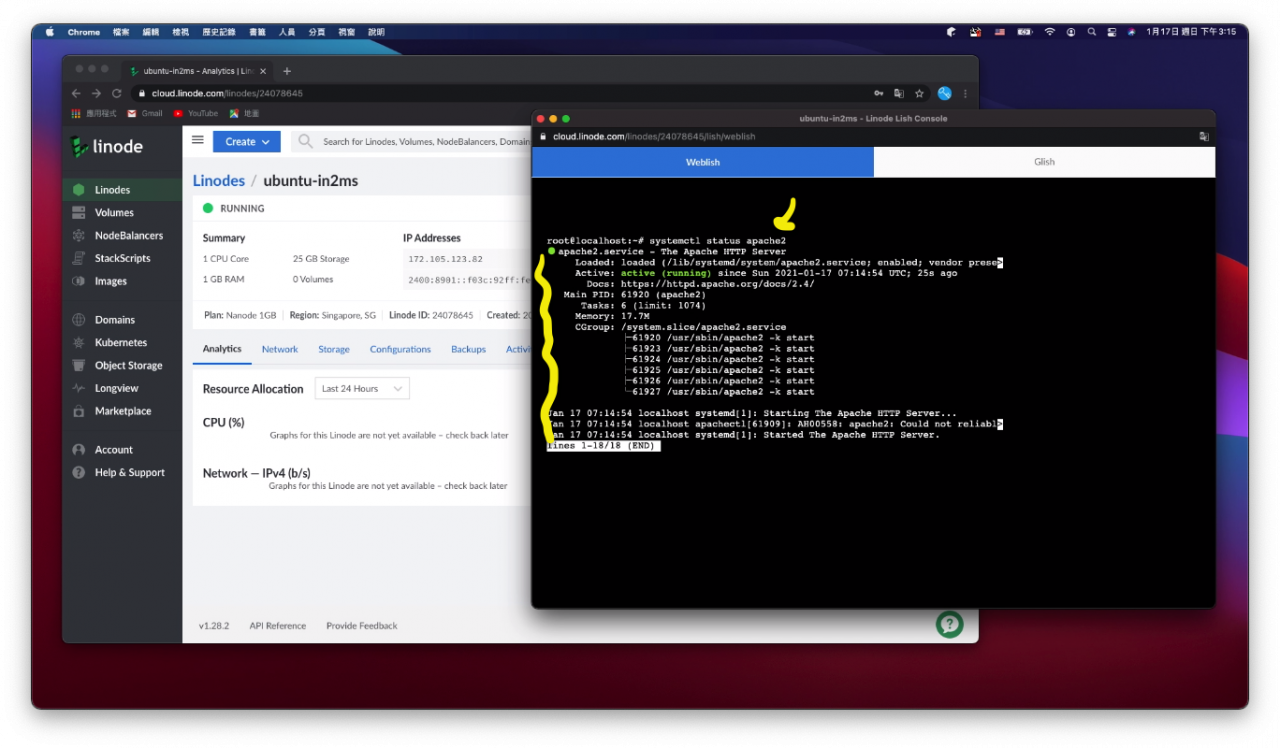Switch to the Weblish tab
This screenshot has width=1280, height=748.
click(x=703, y=162)
